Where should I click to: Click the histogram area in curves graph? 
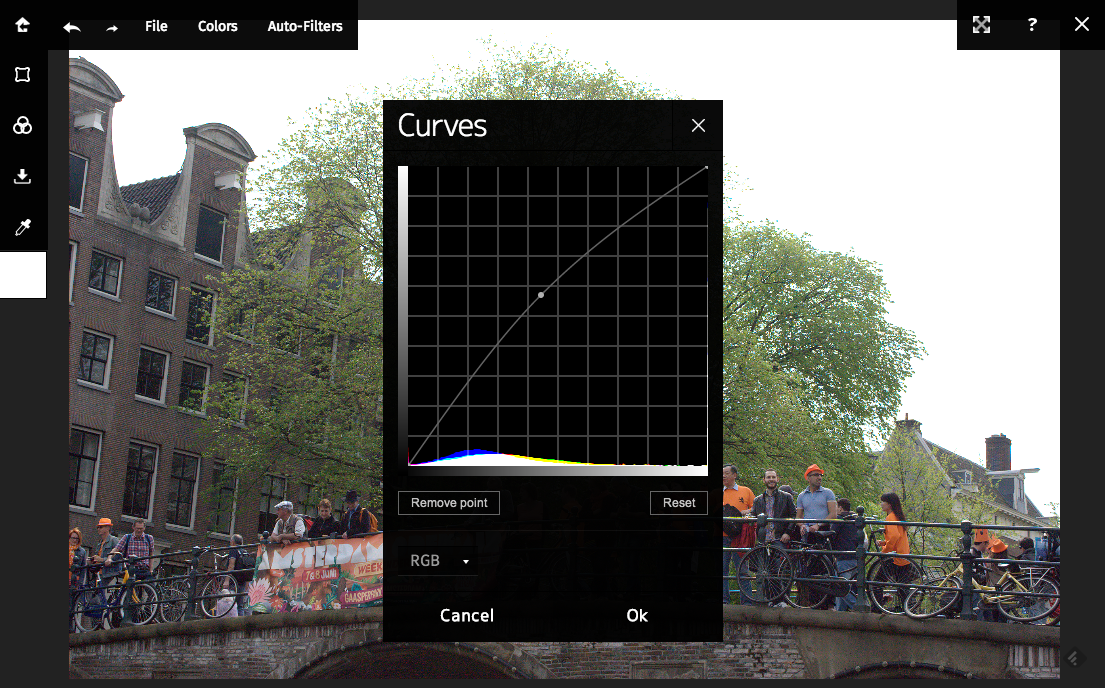(557, 457)
